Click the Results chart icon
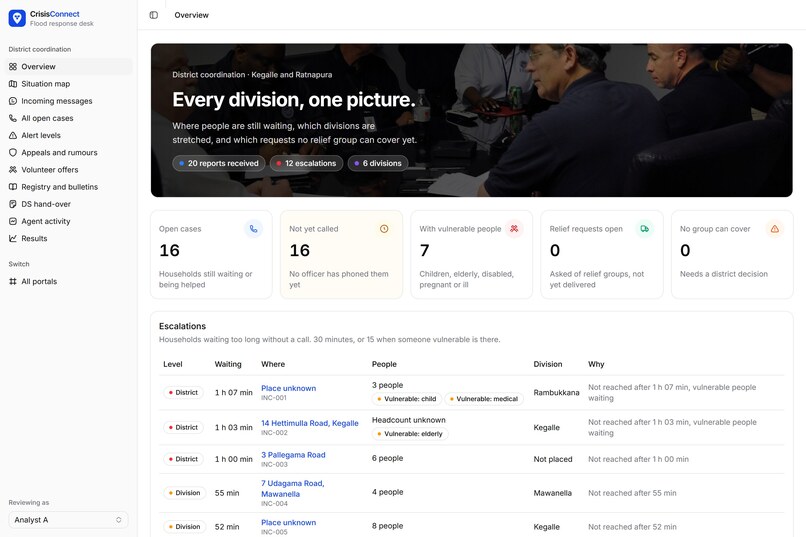Image resolution: width=806 pixels, height=537 pixels. point(13,238)
